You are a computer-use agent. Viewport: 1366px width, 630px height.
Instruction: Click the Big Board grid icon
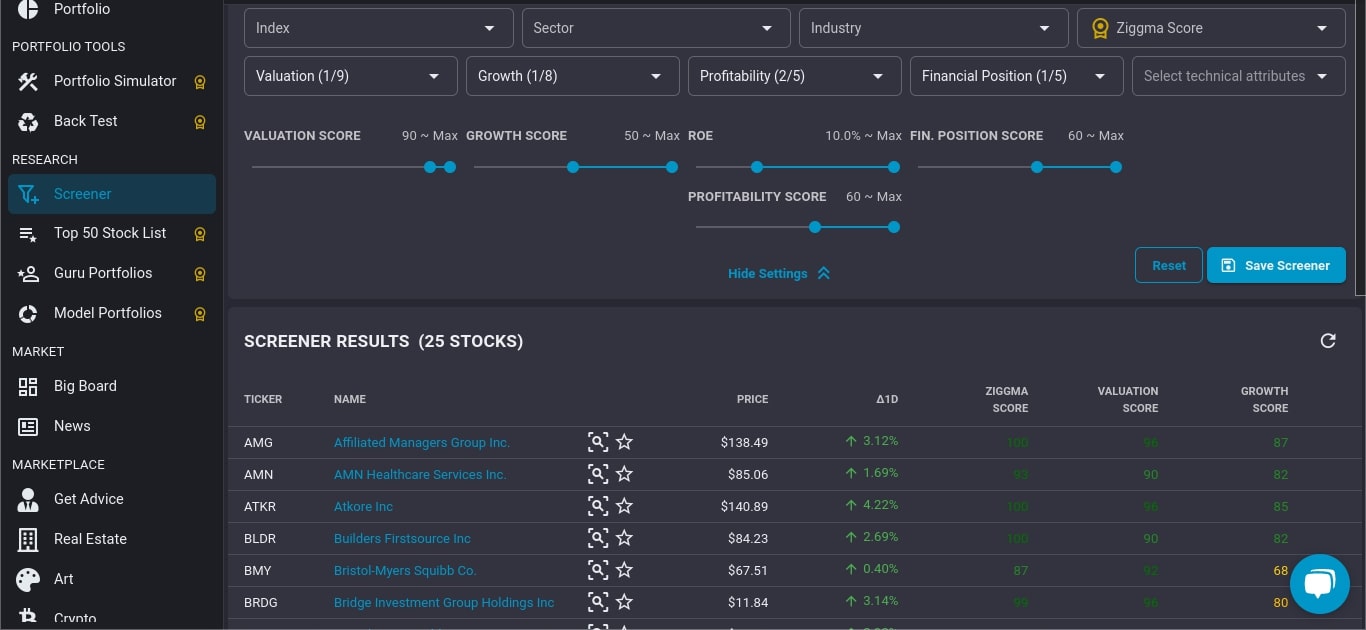tap(28, 387)
